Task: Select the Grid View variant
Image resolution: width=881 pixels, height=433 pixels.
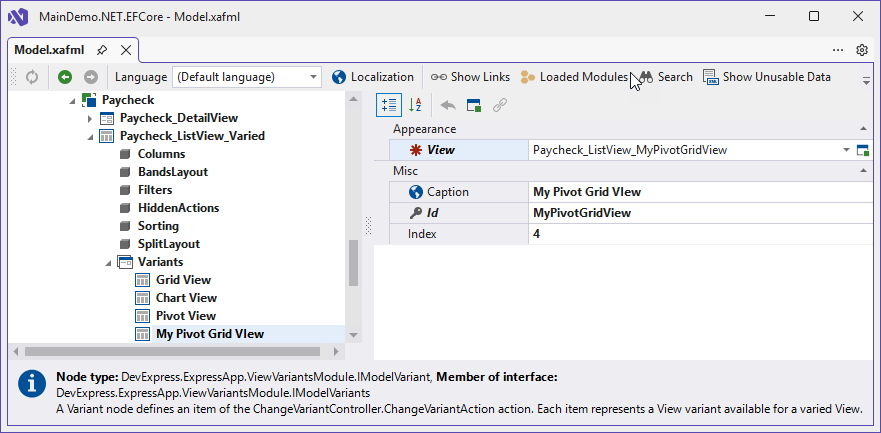Action: [184, 280]
